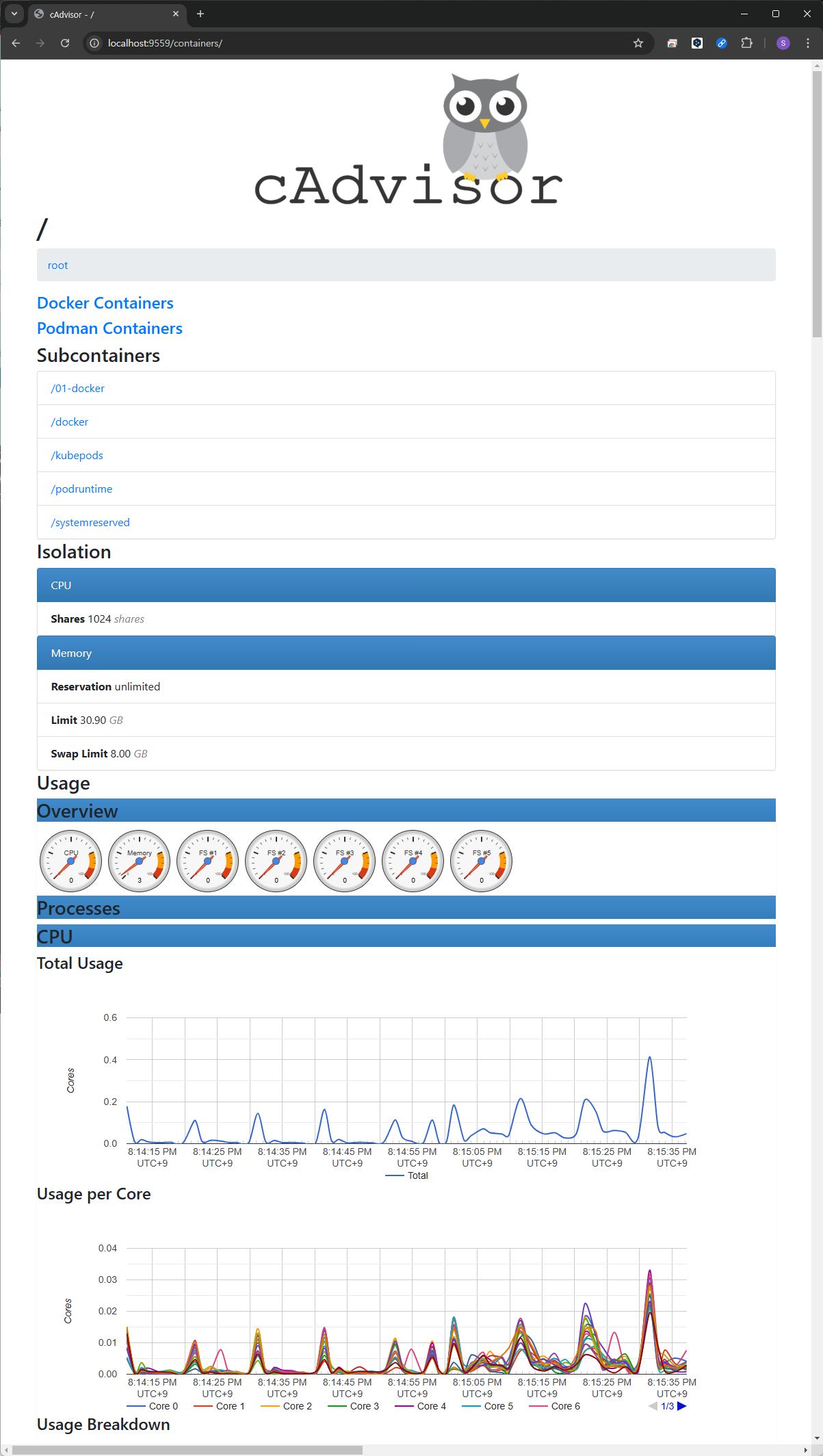Reload the cAdvisor page
The height and width of the screenshot is (1456, 823).
pyautogui.click(x=65, y=43)
